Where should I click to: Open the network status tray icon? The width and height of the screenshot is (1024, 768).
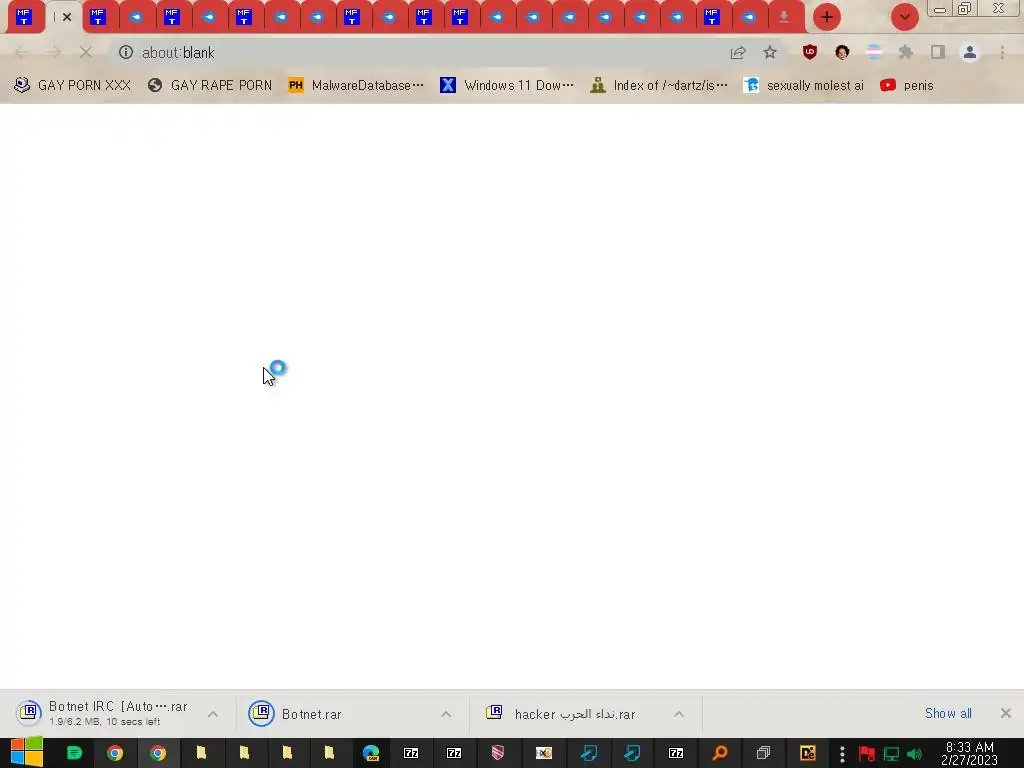point(891,754)
